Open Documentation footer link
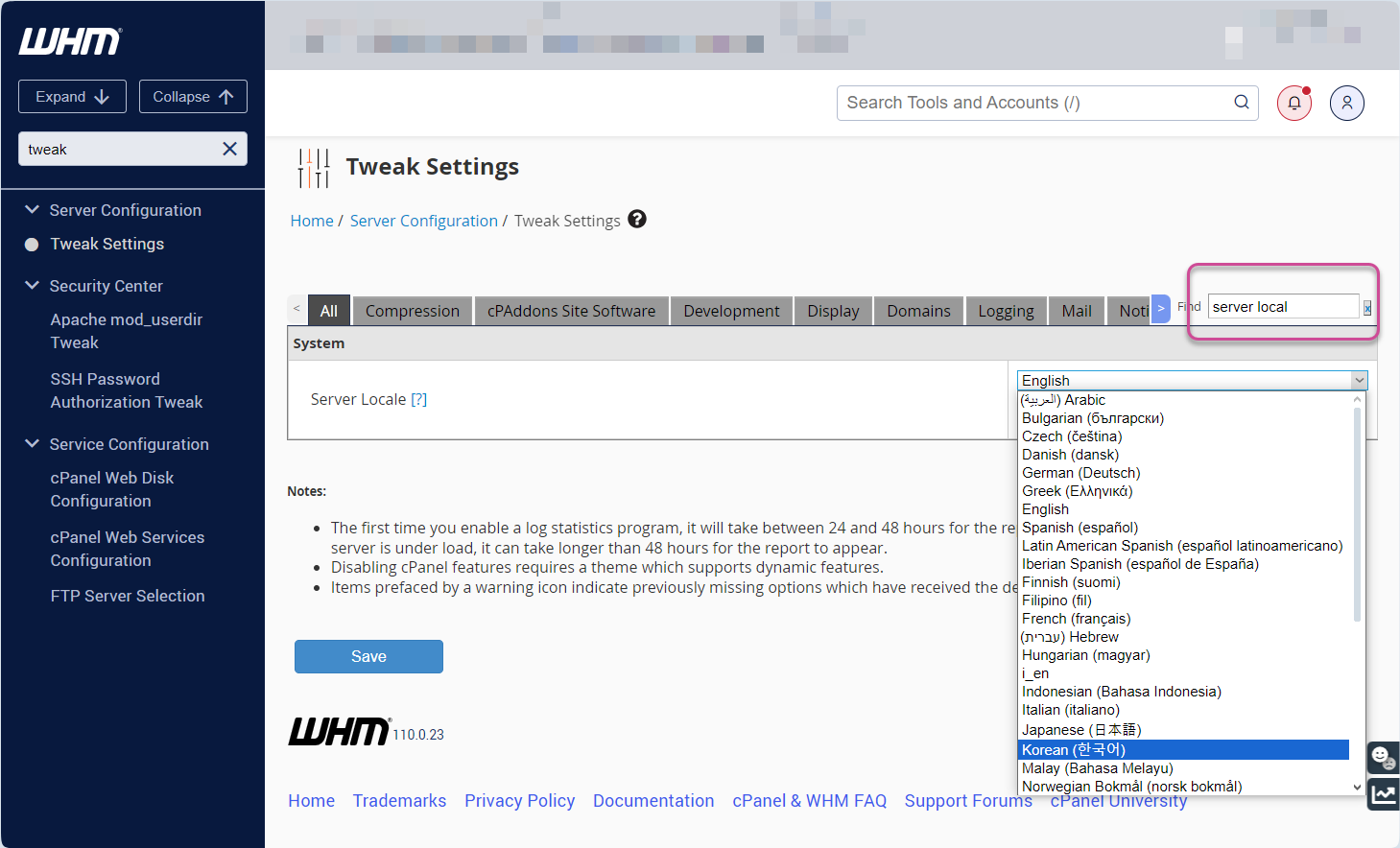The width and height of the screenshot is (1400, 848). click(x=653, y=800)
